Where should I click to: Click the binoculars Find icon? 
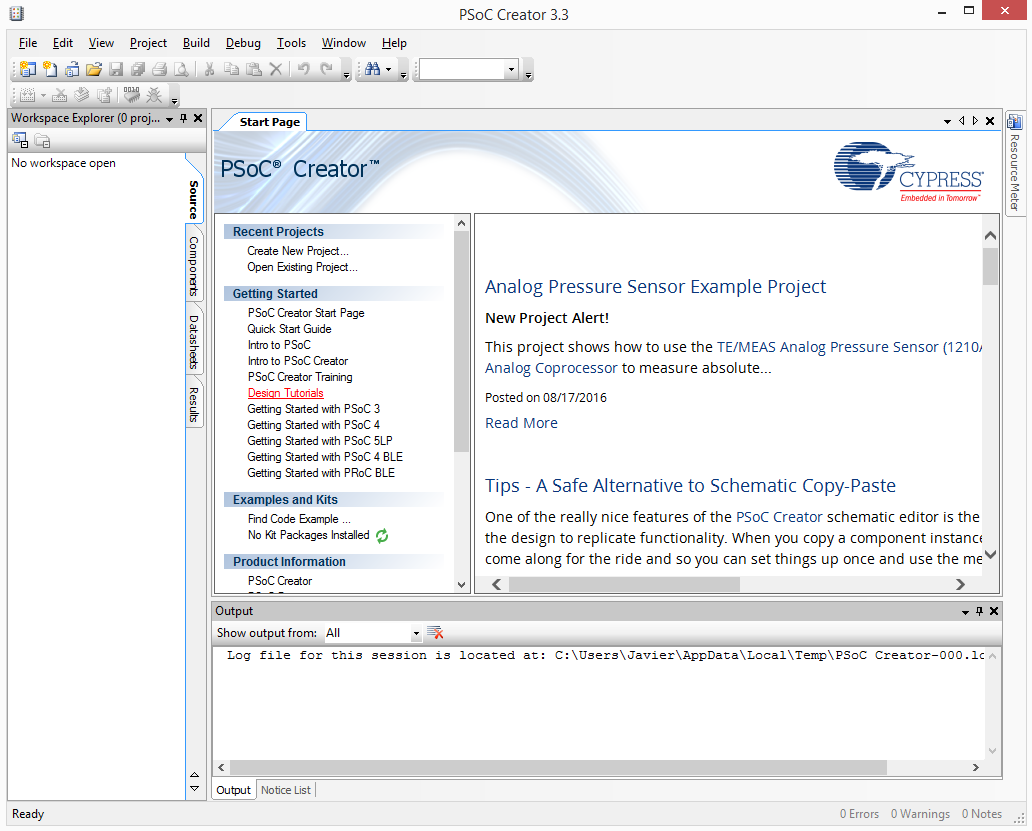click(373, 69)
